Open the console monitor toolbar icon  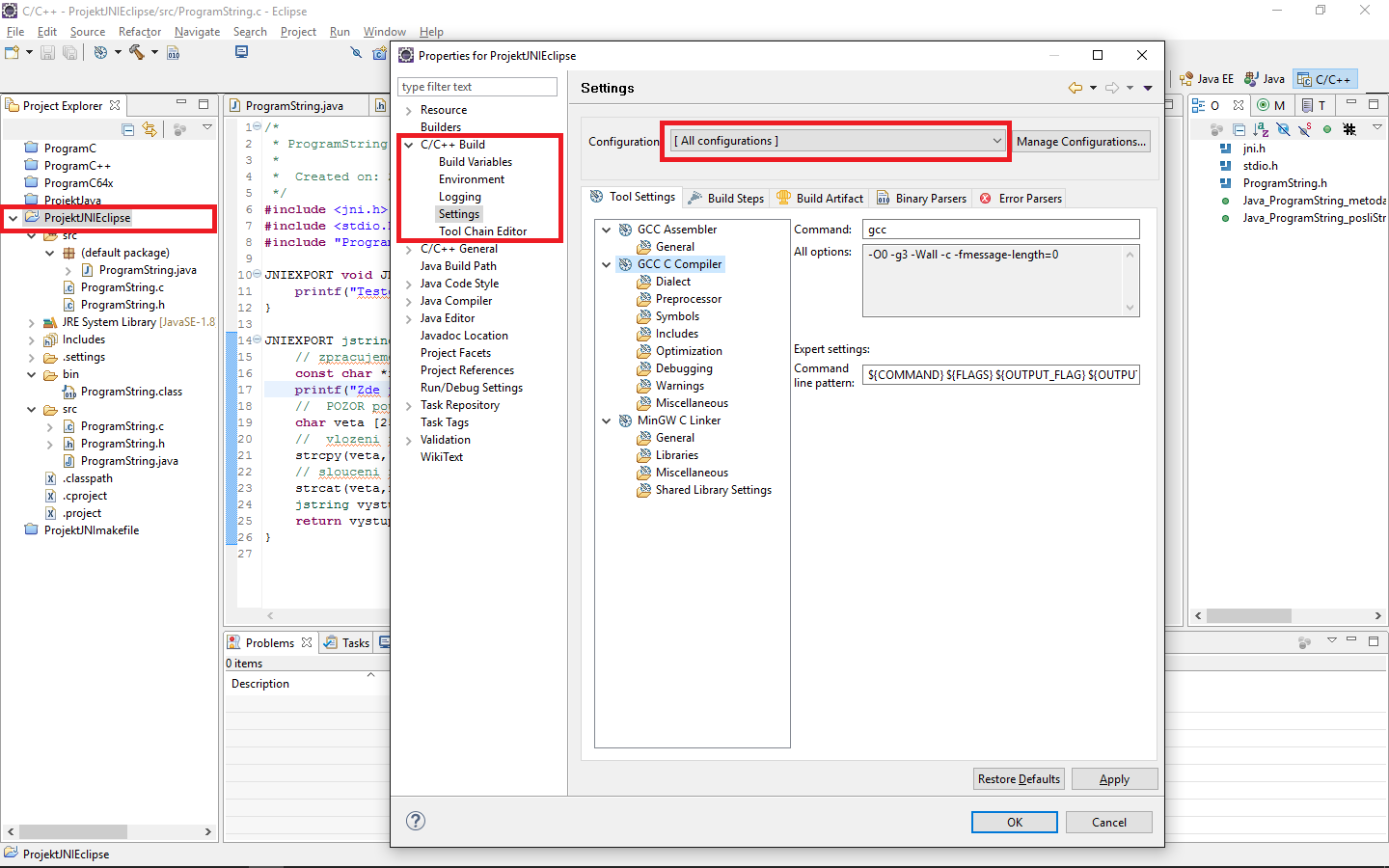(240, 52)
